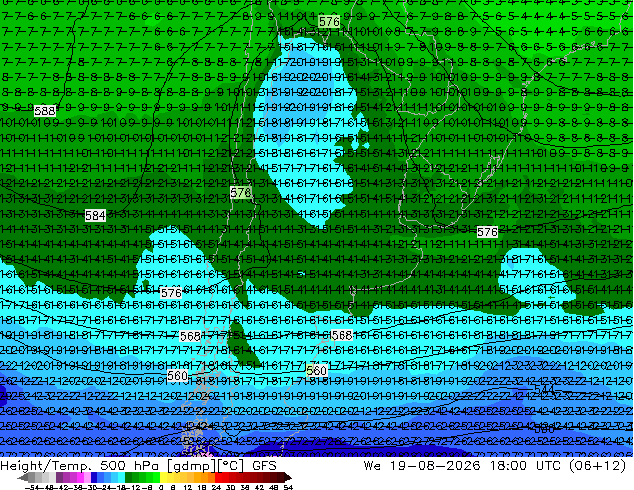Click the '54' legend scale value
634x490 pixels.
(x=288, y=487)
